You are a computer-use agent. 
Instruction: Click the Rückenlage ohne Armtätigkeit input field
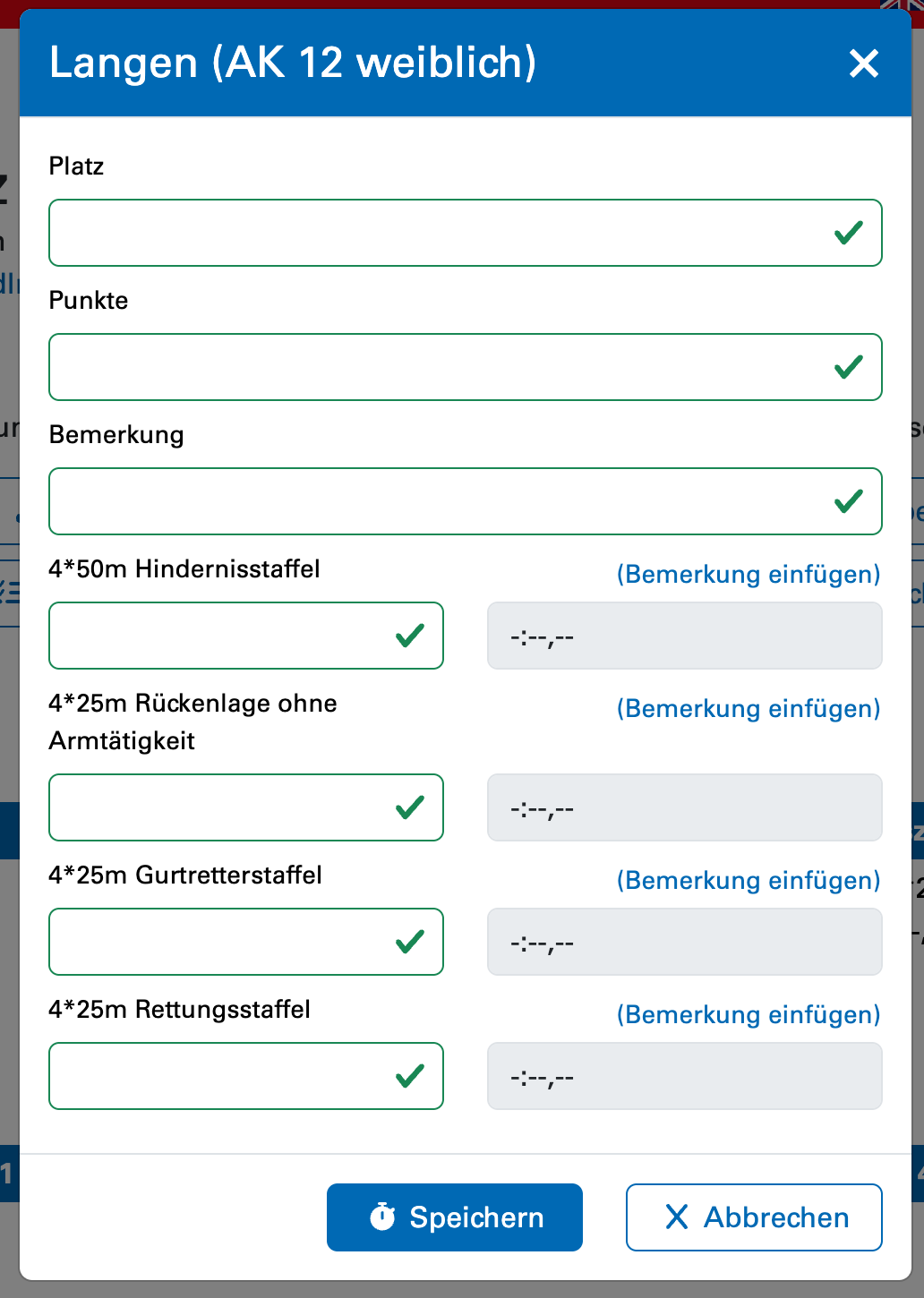(x=219, y=807)
